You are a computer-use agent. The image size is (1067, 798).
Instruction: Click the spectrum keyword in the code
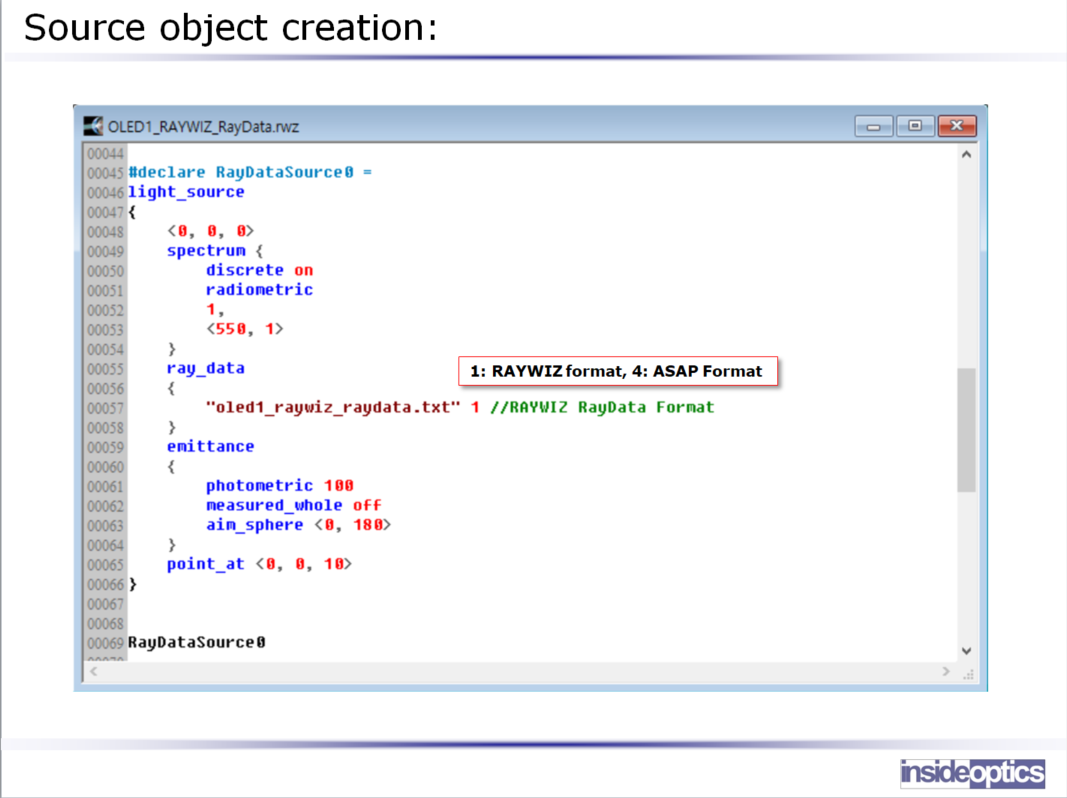point(205,251)
